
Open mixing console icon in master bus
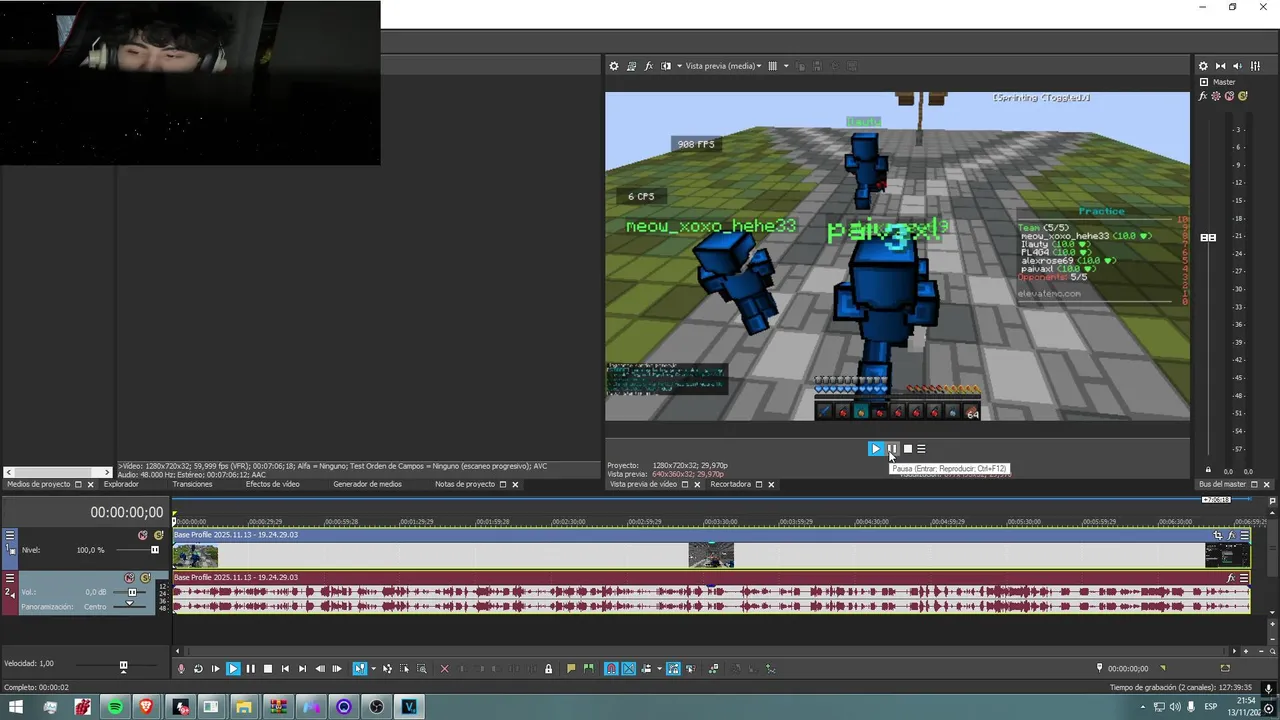1255,66
